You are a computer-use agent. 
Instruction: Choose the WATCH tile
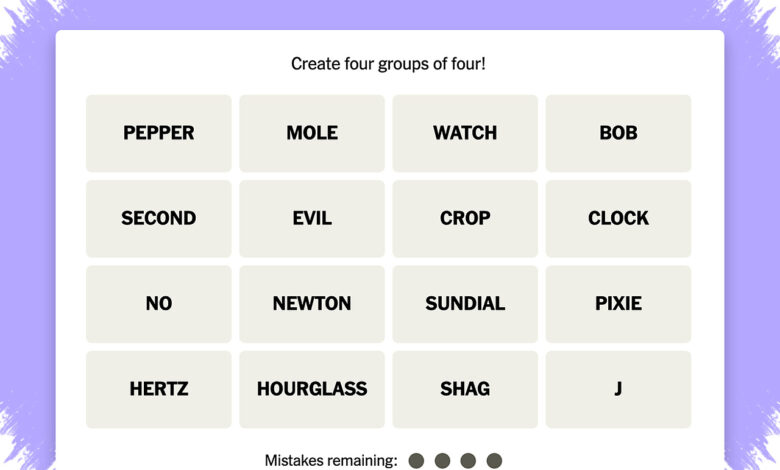point(465,133)
